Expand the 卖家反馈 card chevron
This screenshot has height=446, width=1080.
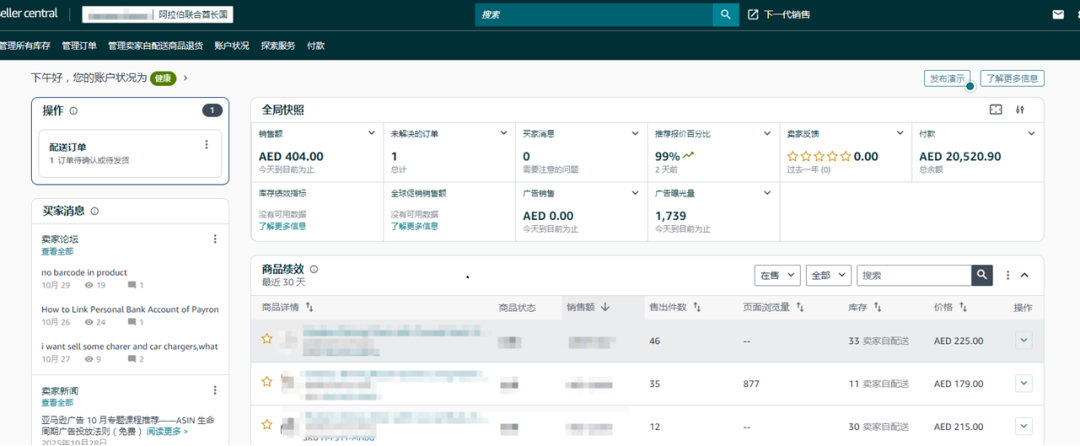tap(900, 134)
